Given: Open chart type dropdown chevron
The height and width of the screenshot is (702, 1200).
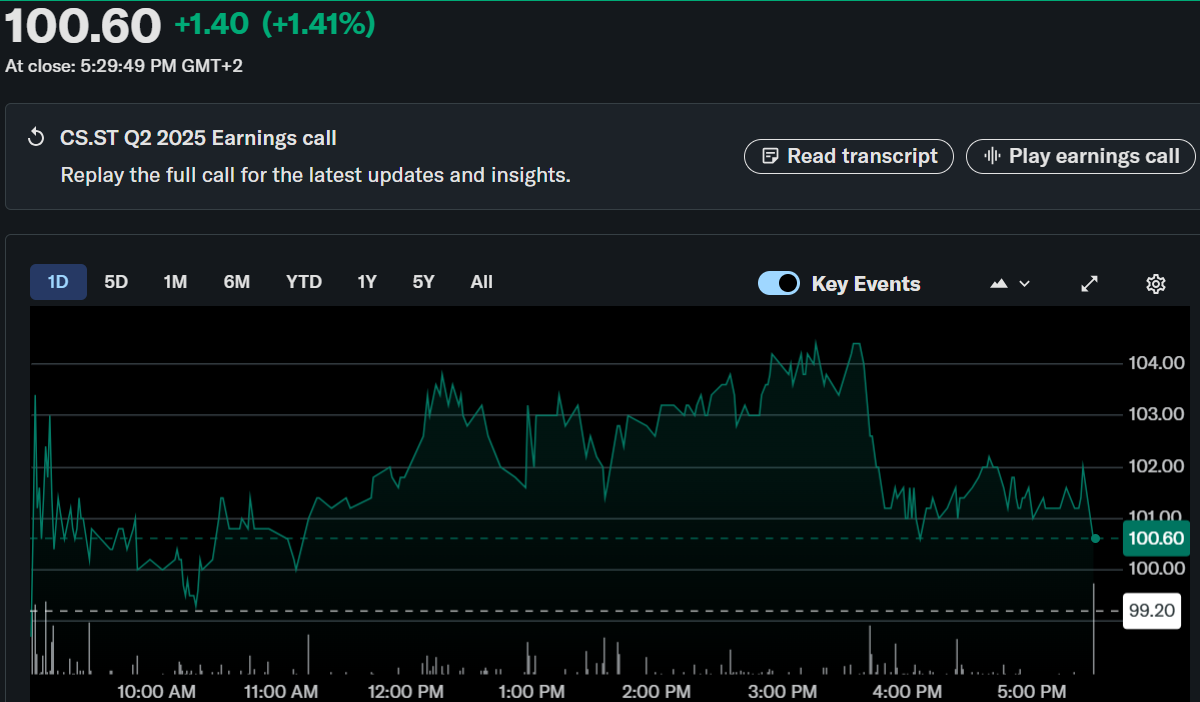Looking at the screenshot, I should click(1024, 284).
